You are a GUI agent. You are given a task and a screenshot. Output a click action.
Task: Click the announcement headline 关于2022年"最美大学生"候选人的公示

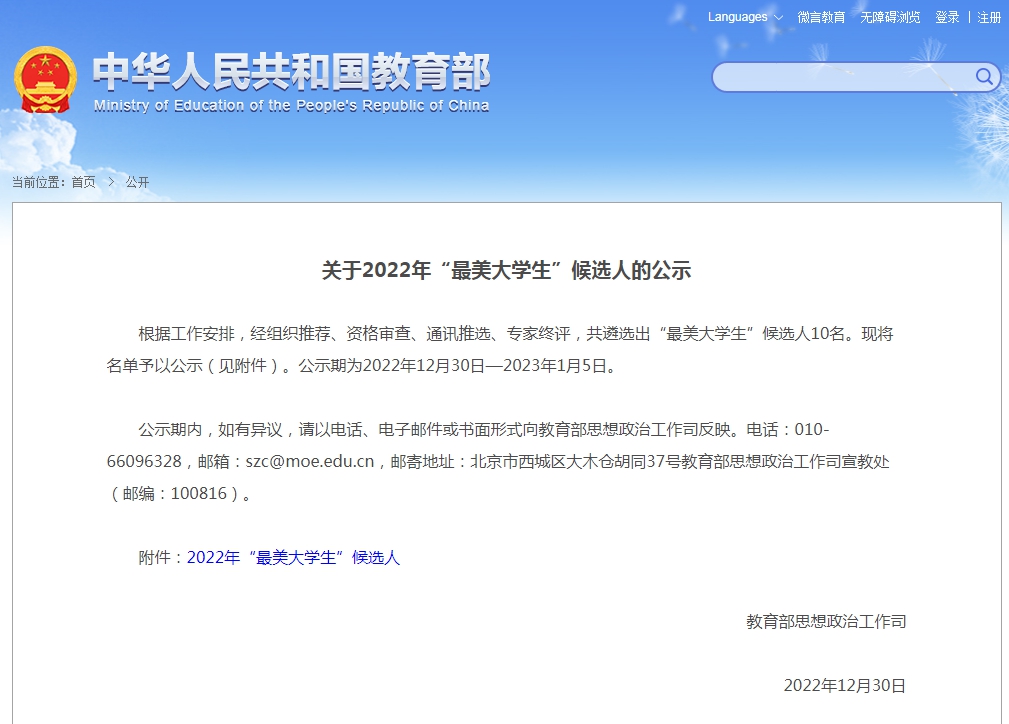[506, 270]
